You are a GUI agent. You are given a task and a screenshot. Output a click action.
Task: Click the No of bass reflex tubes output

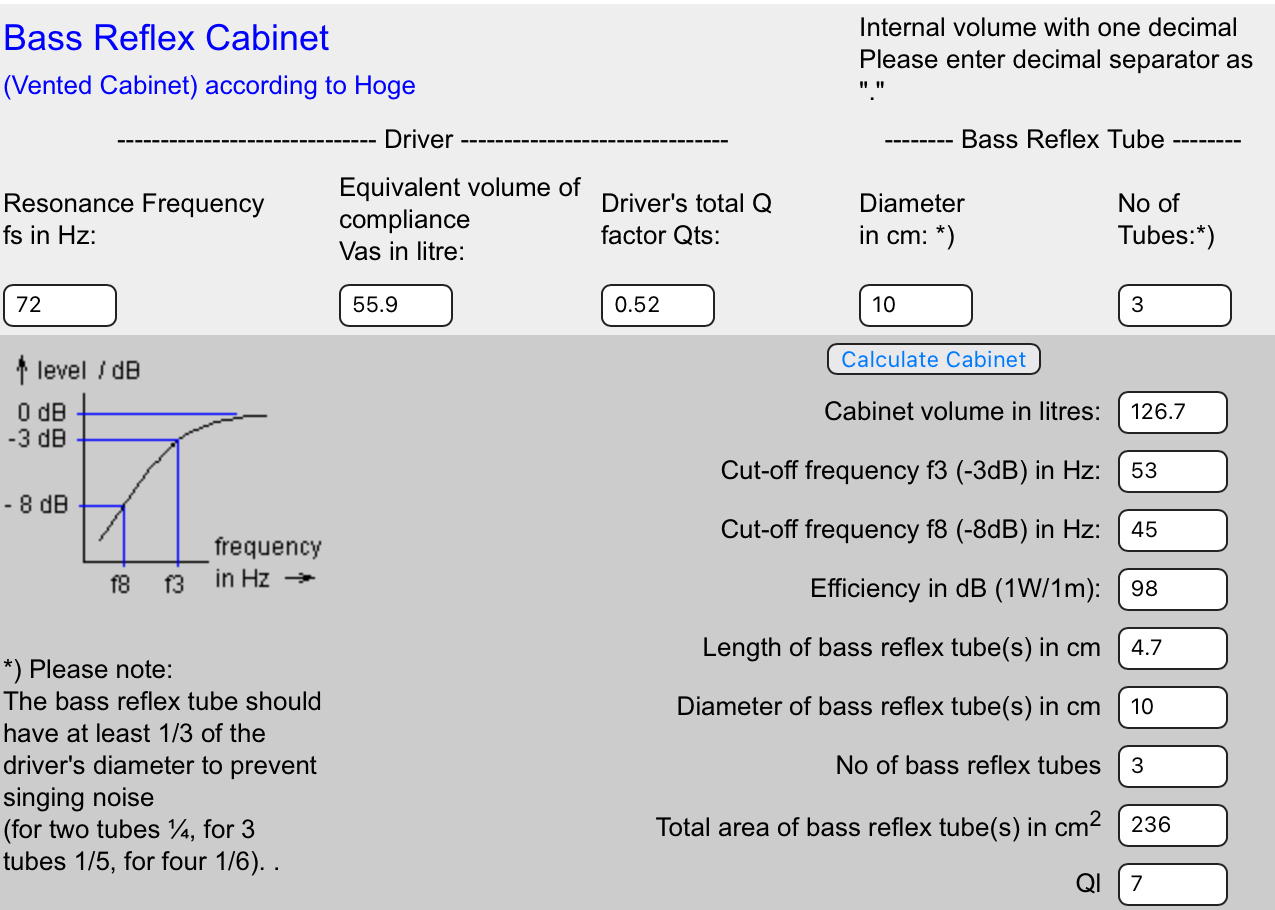click(1172, 766)
